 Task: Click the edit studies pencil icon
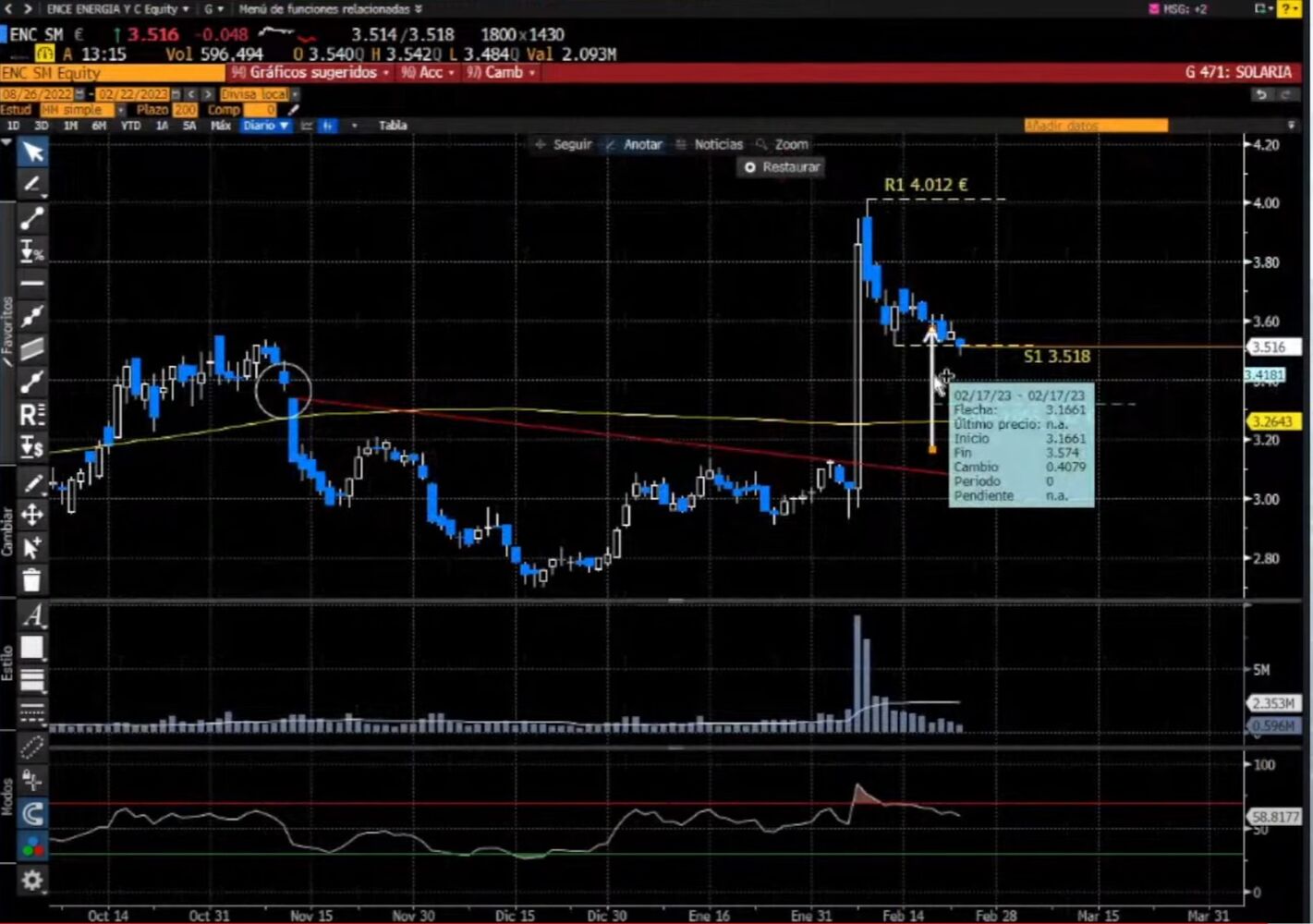pyautogui.click(x=294, y=110)
